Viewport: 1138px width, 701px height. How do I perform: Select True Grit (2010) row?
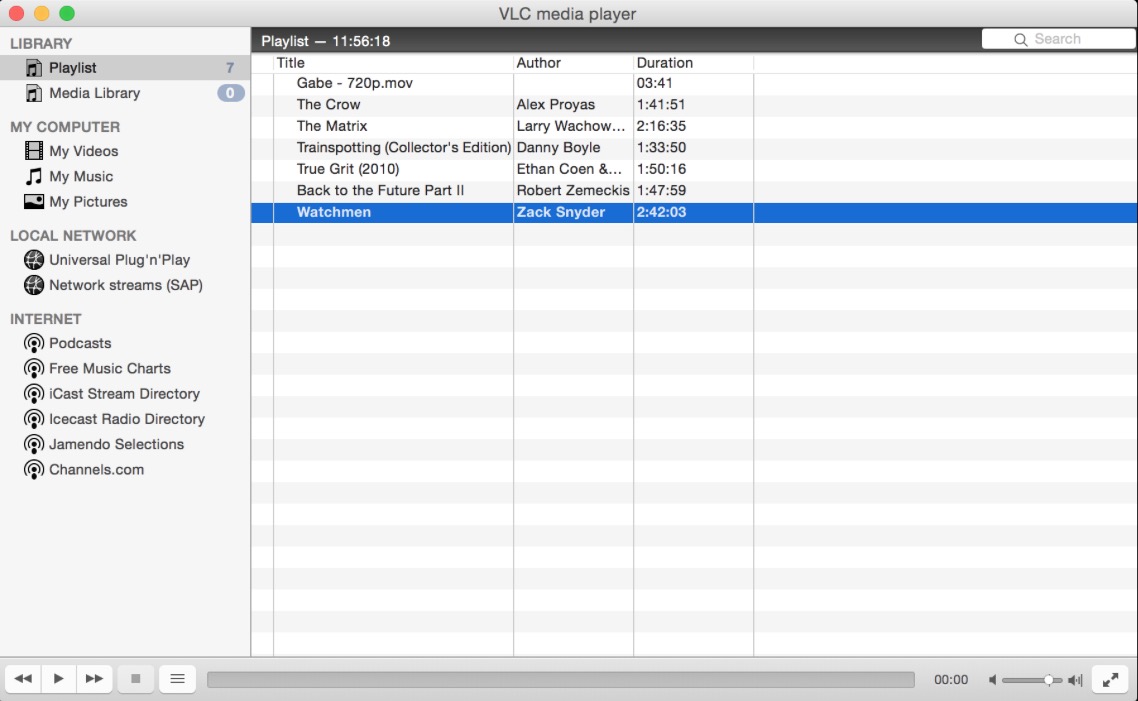(x=695, y=169)
